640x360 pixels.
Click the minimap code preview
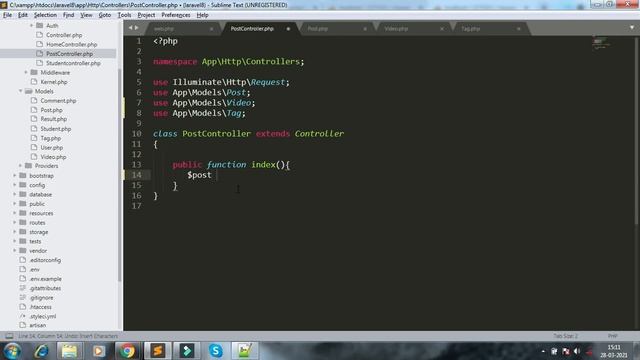coord(601,43)
